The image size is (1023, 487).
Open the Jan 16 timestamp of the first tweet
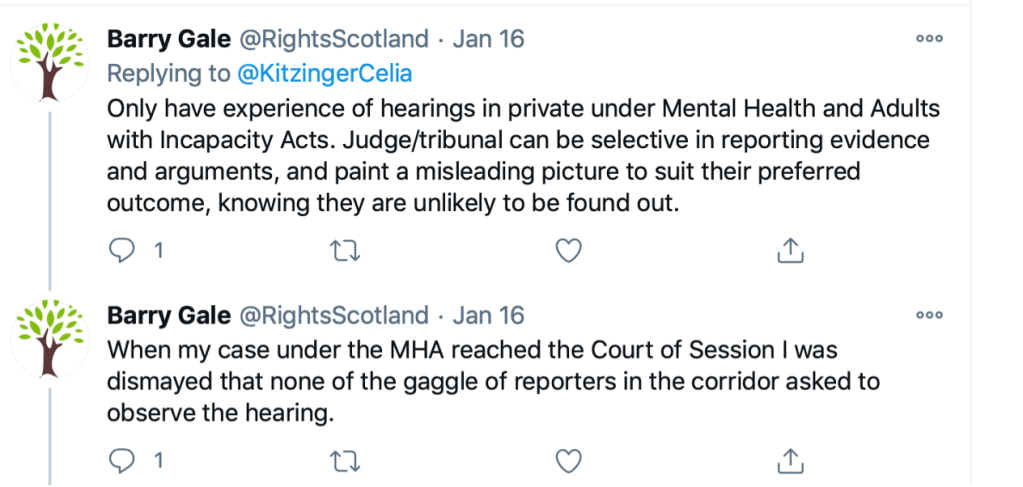pyautogui.click(x=488, y=40)
